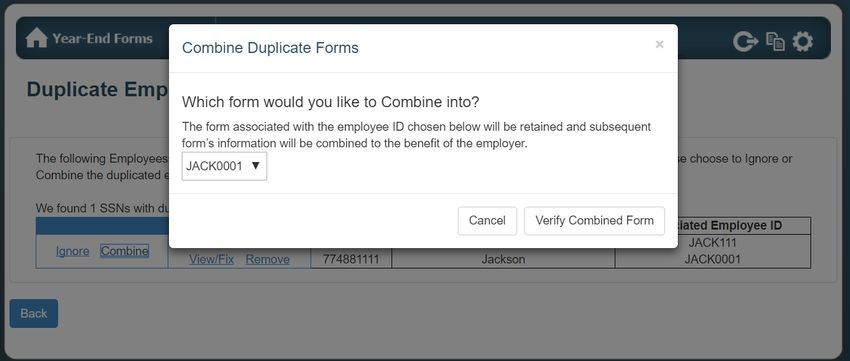Click the Remove link

(x=268, y=259)
